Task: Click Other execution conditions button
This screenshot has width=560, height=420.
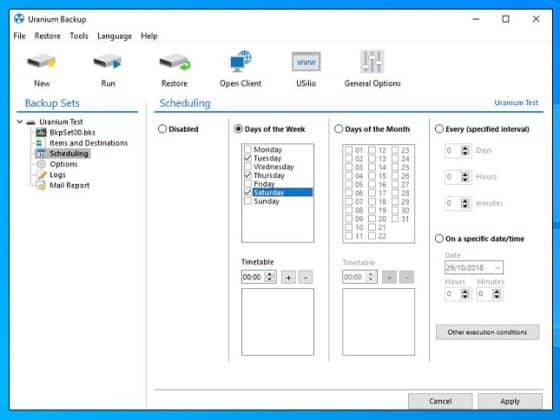Action: 487,332
